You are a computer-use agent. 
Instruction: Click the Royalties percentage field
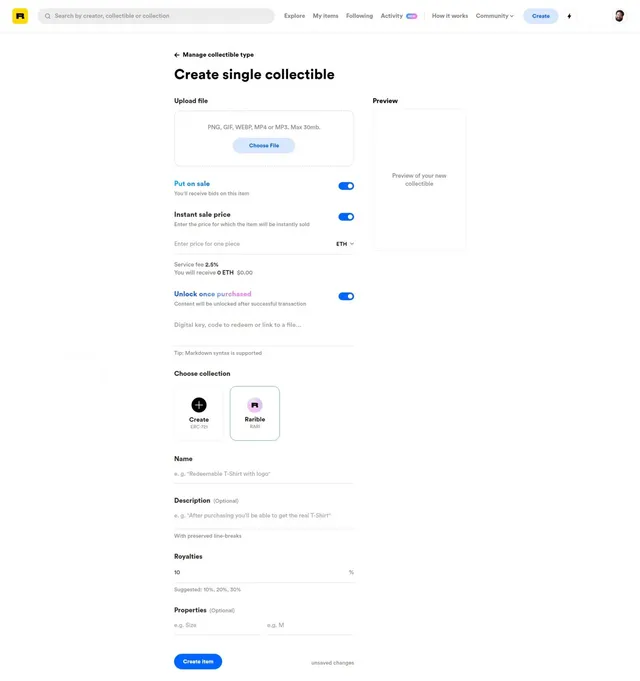tap(264, 572)
